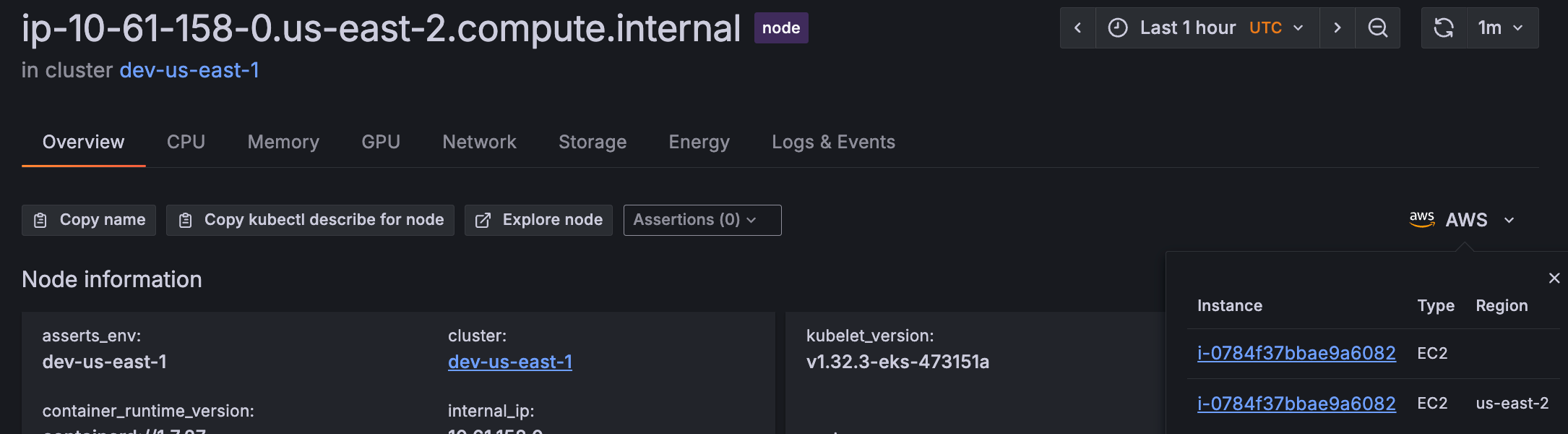Expand the AWS provider chevron
Screen dimensions: 1568x434
[x=1509, y=220]
